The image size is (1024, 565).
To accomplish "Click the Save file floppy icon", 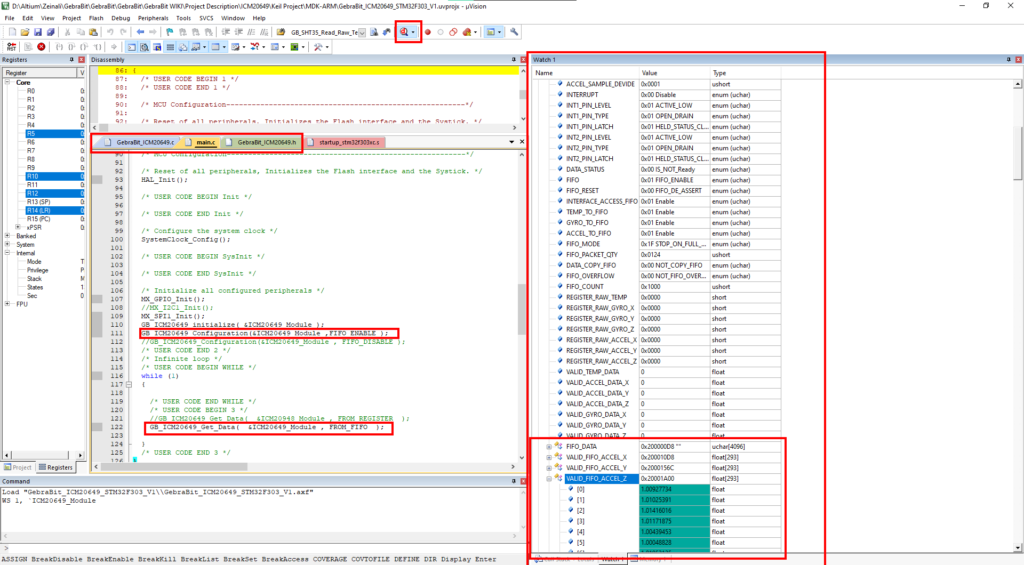I will click(x=37, y=32).
